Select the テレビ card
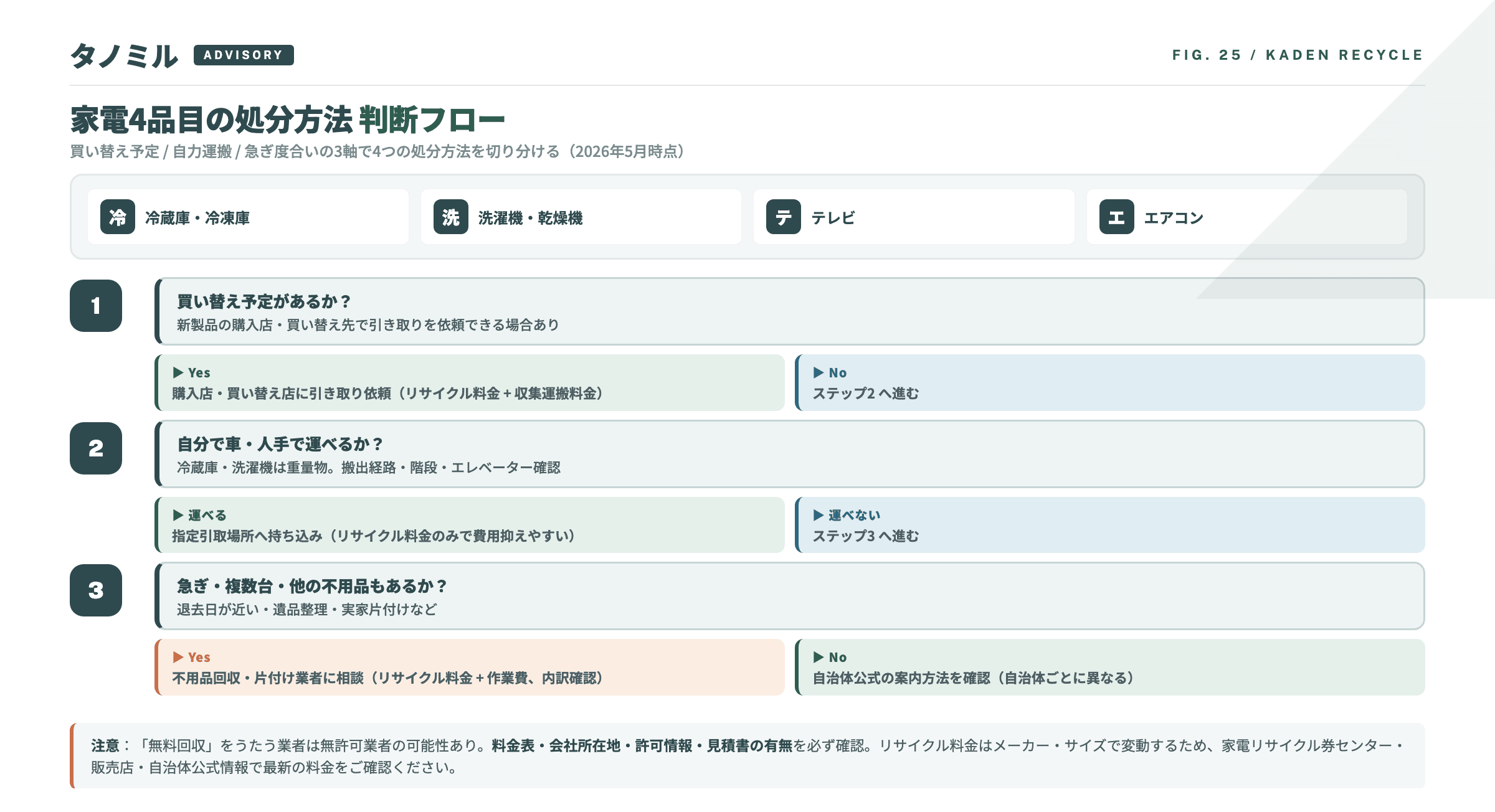 click(x=914, y=217)
